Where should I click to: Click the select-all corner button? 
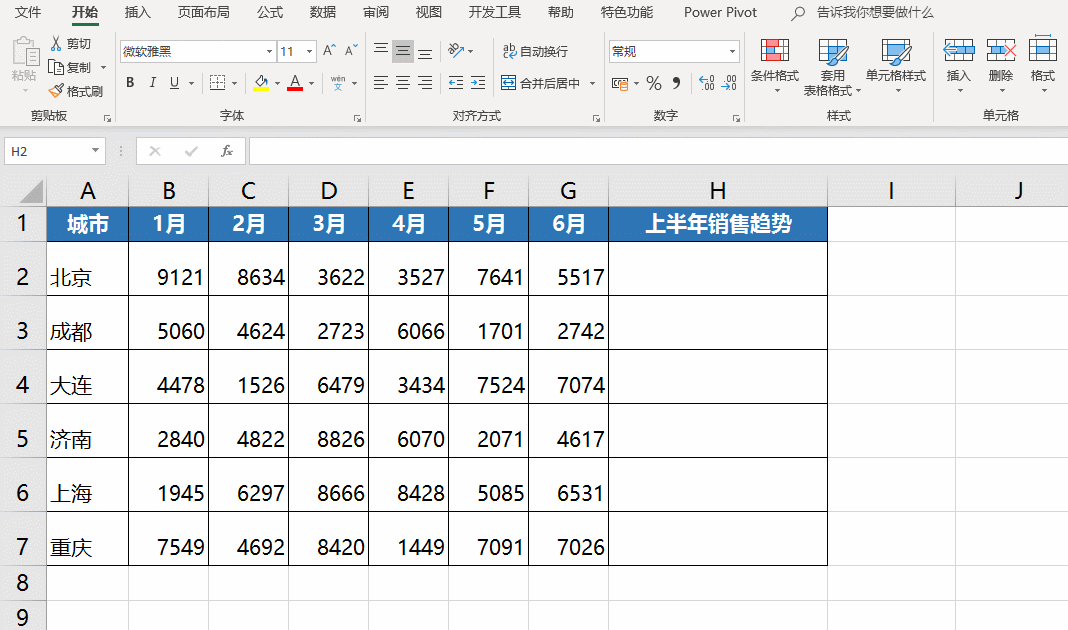point(31,191)
